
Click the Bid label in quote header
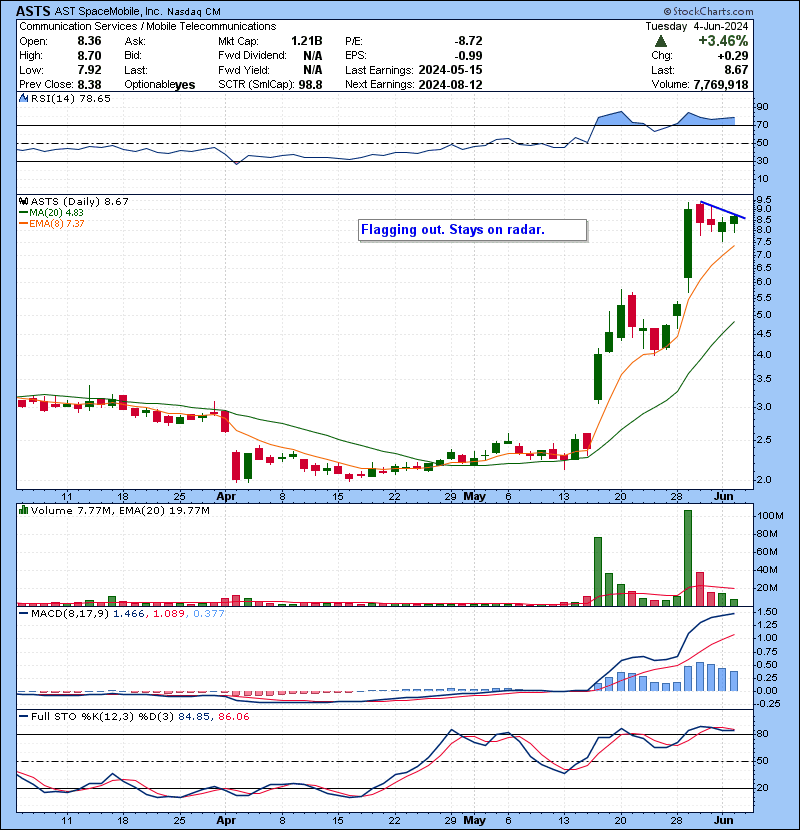point(133,55)
